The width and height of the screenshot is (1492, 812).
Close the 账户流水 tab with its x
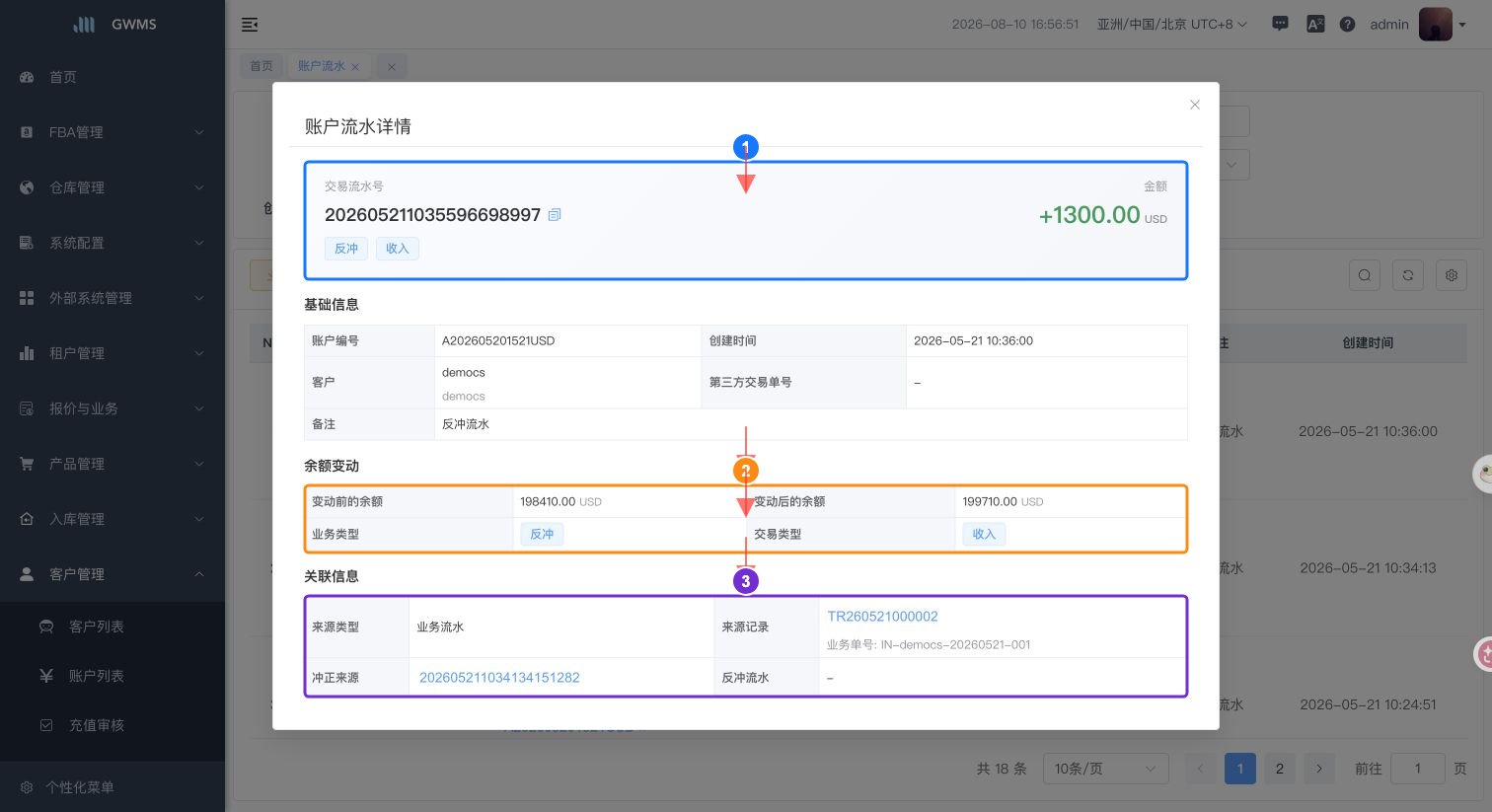[x=355, y=67]
